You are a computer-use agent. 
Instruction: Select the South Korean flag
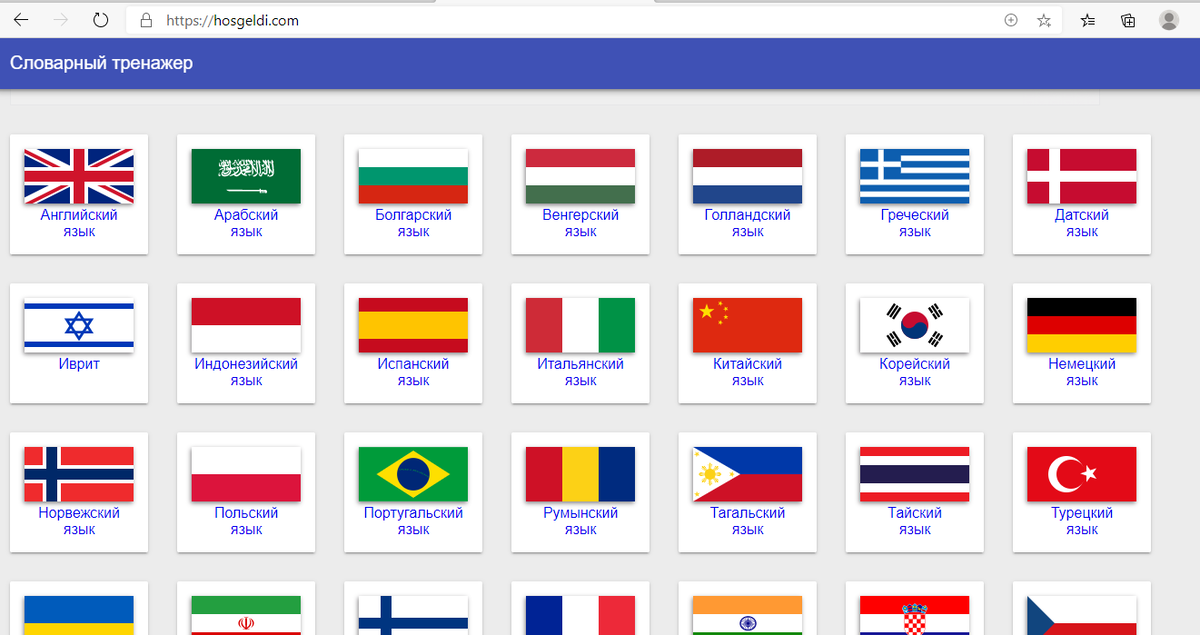[915, 325]
